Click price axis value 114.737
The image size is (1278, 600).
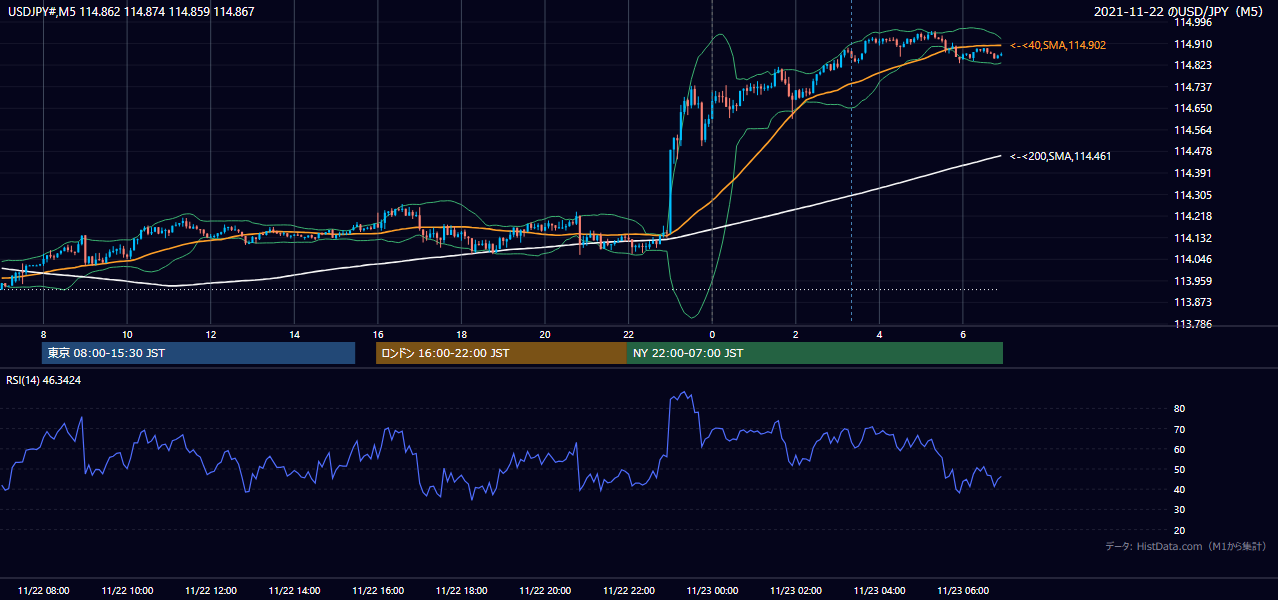(1193, 87)
